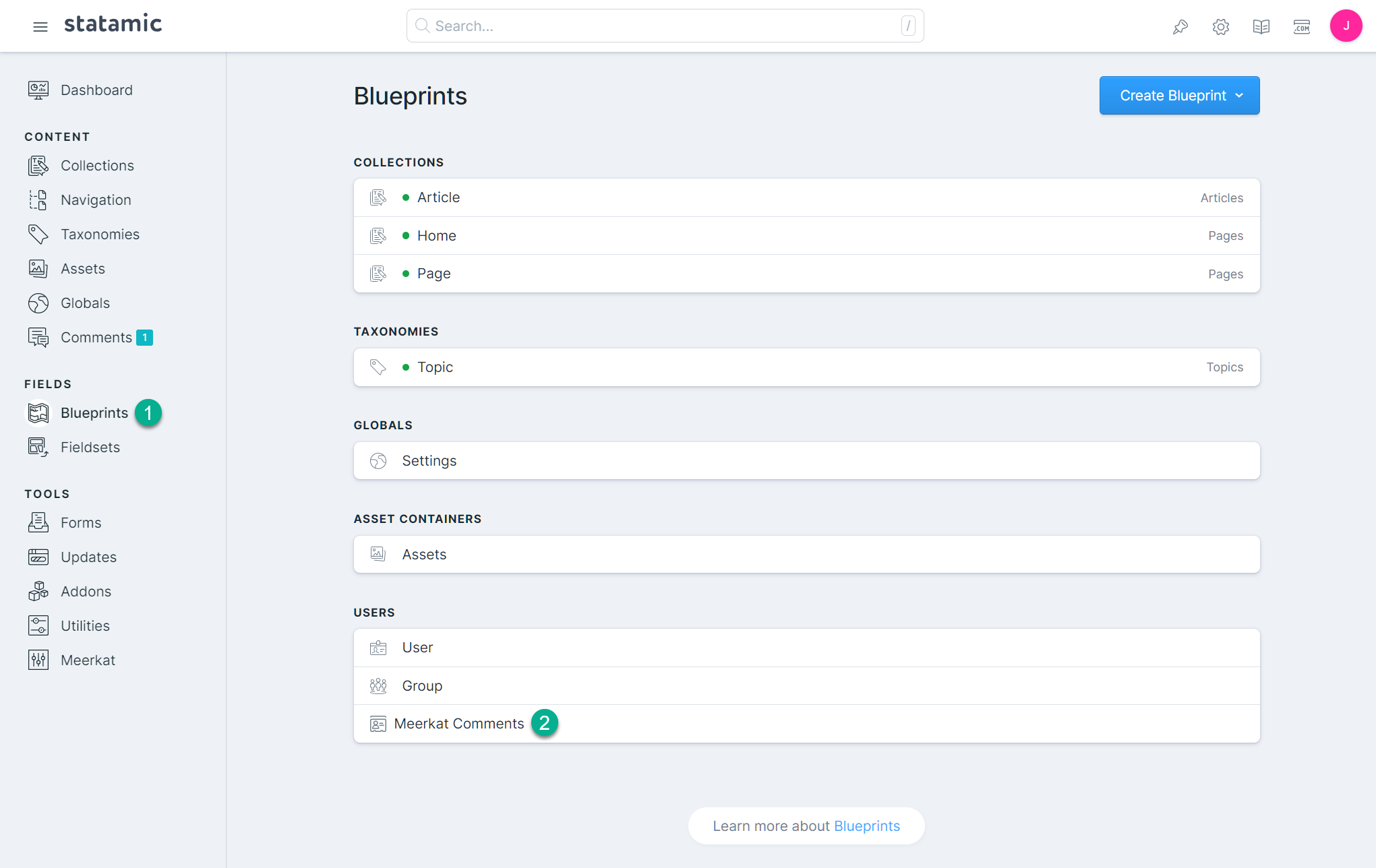Click the Dashboard sidebar icon
Viewport: 1376px width, 868px height.
tap(38, 90)
